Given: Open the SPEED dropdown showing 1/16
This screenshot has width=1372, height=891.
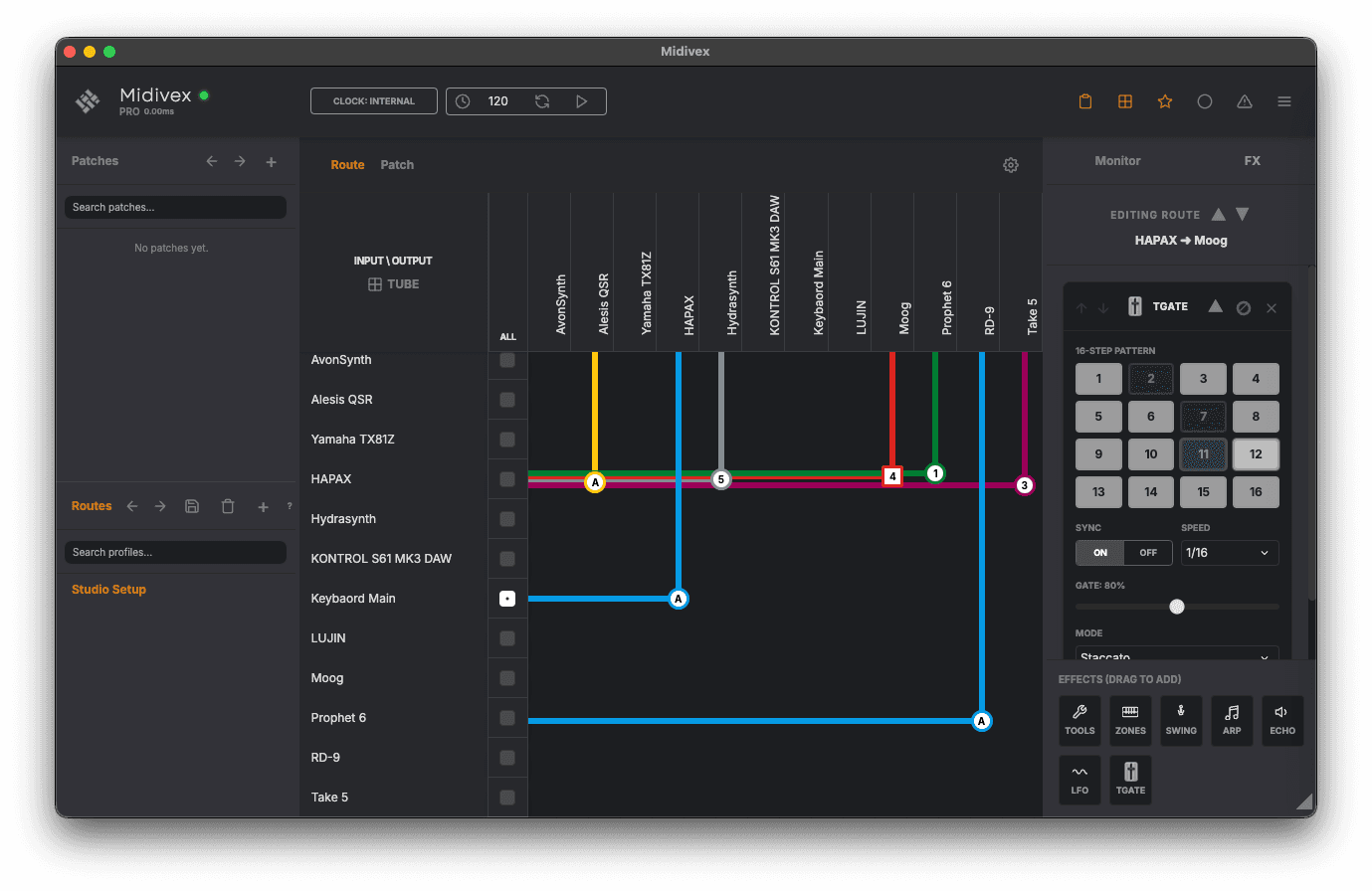Looking at the screenshot, I should [x=1230, y=552].
